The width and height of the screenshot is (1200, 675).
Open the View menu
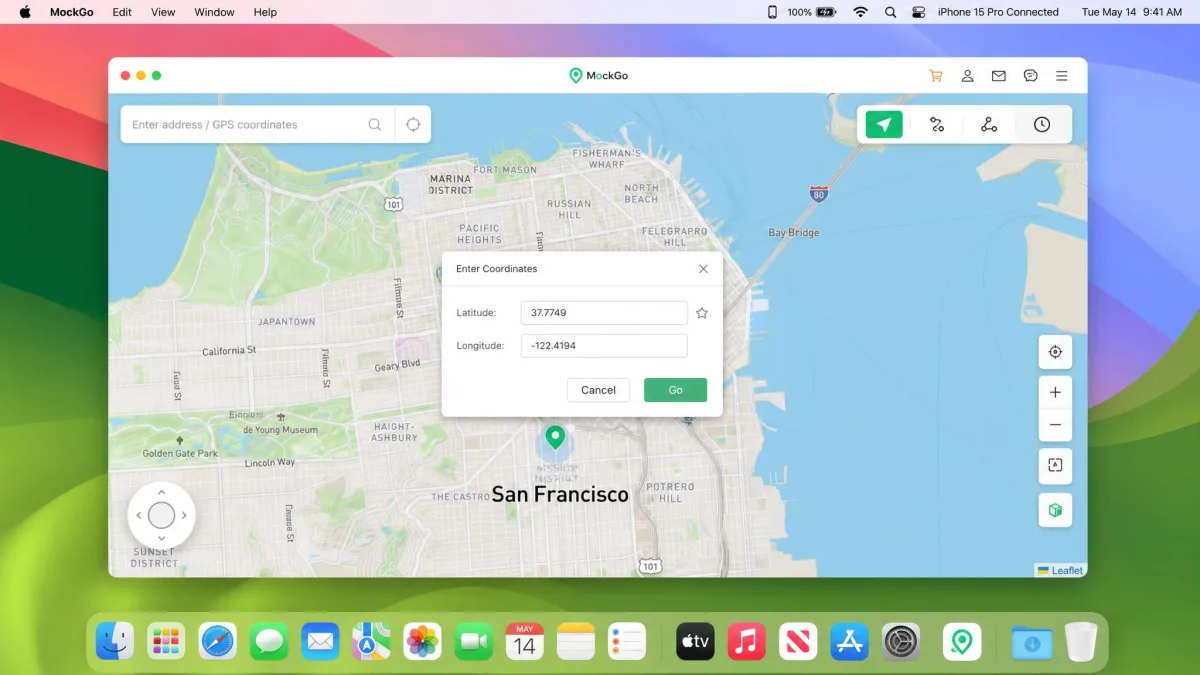pos(163,12)
